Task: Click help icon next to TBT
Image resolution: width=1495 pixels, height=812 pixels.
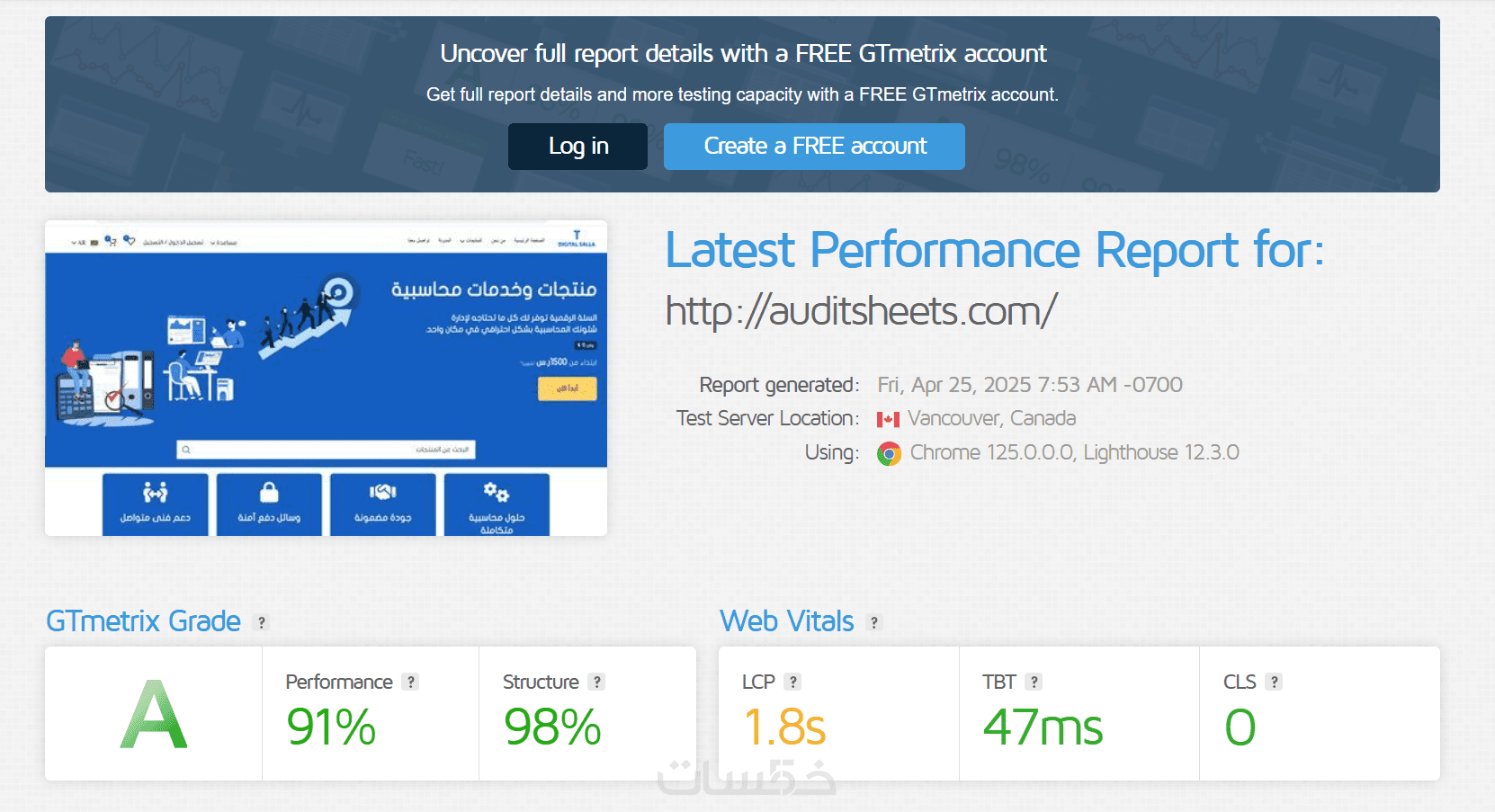Action: (x=1034, y=682)
